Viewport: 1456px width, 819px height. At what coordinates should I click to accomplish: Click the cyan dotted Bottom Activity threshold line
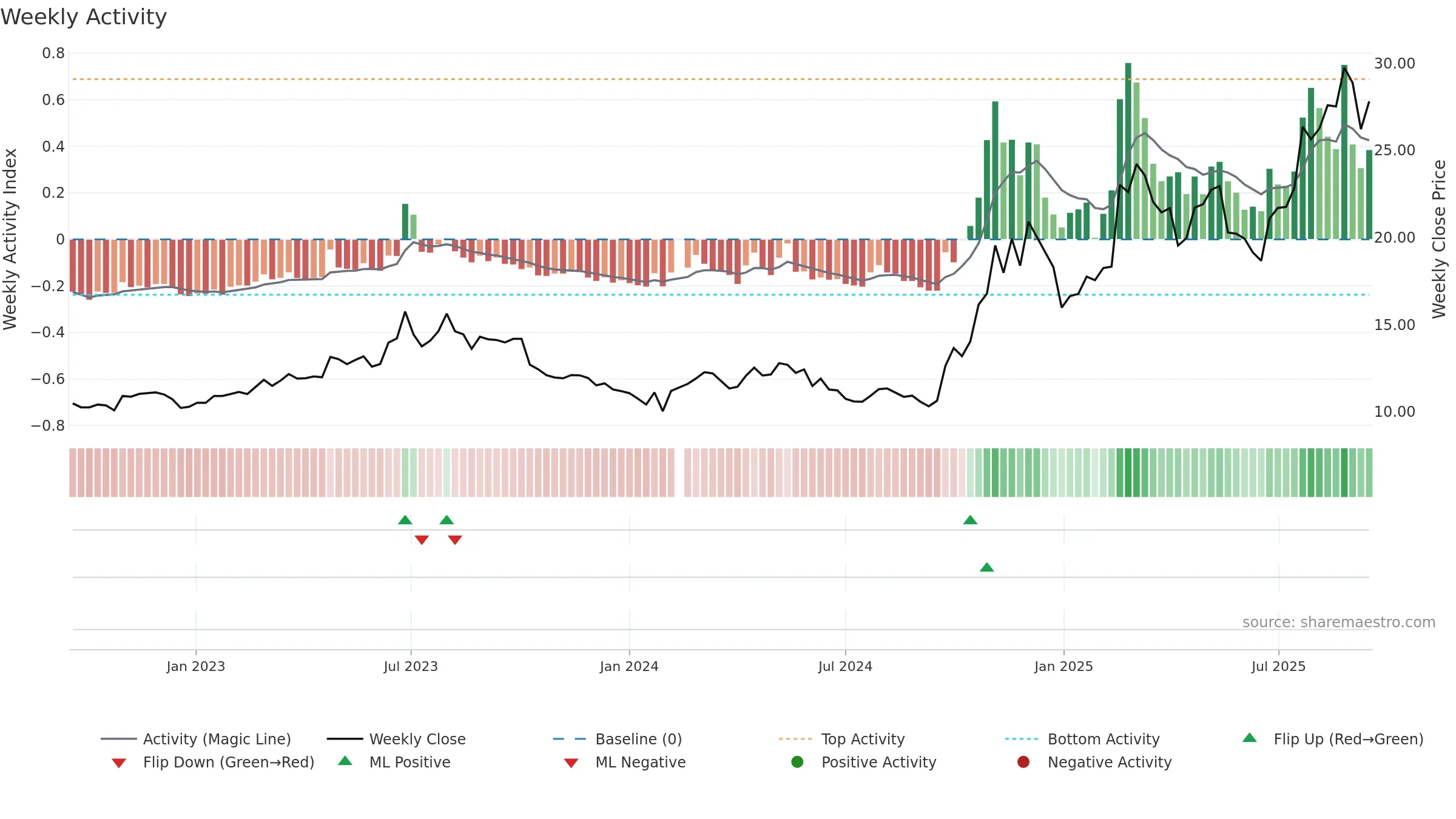point(721,295)
